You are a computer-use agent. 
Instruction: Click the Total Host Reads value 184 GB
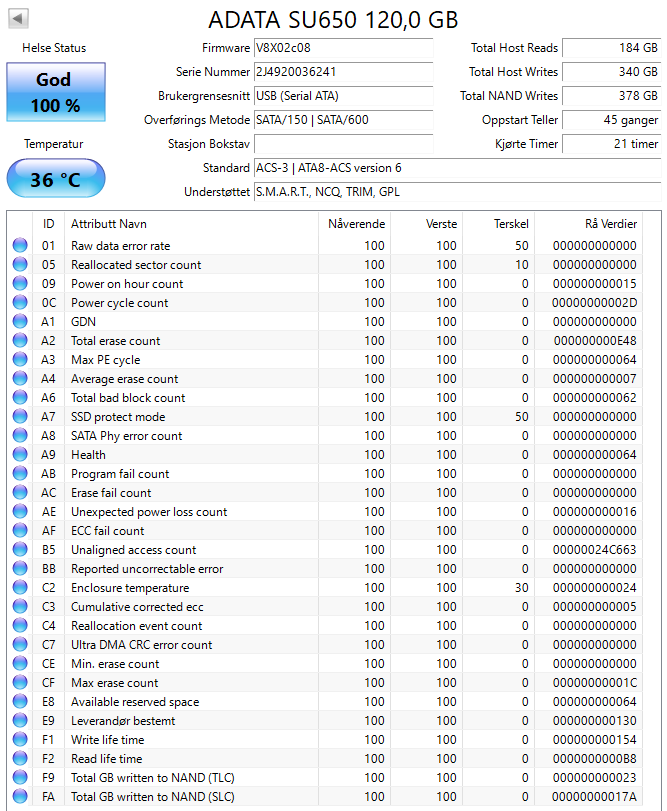click(612, 48)
